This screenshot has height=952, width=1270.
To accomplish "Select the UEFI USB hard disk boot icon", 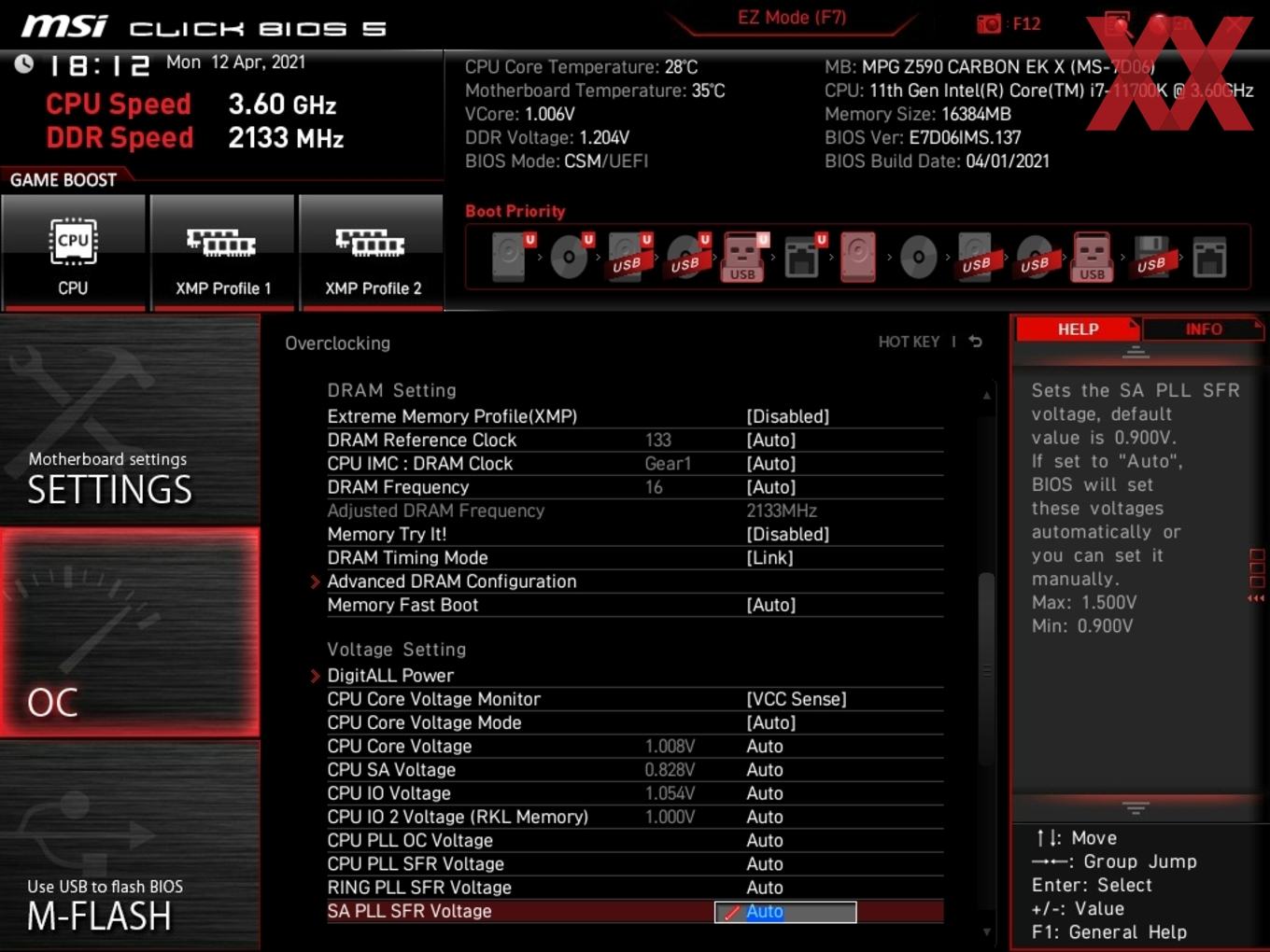I will click(628, 257).
